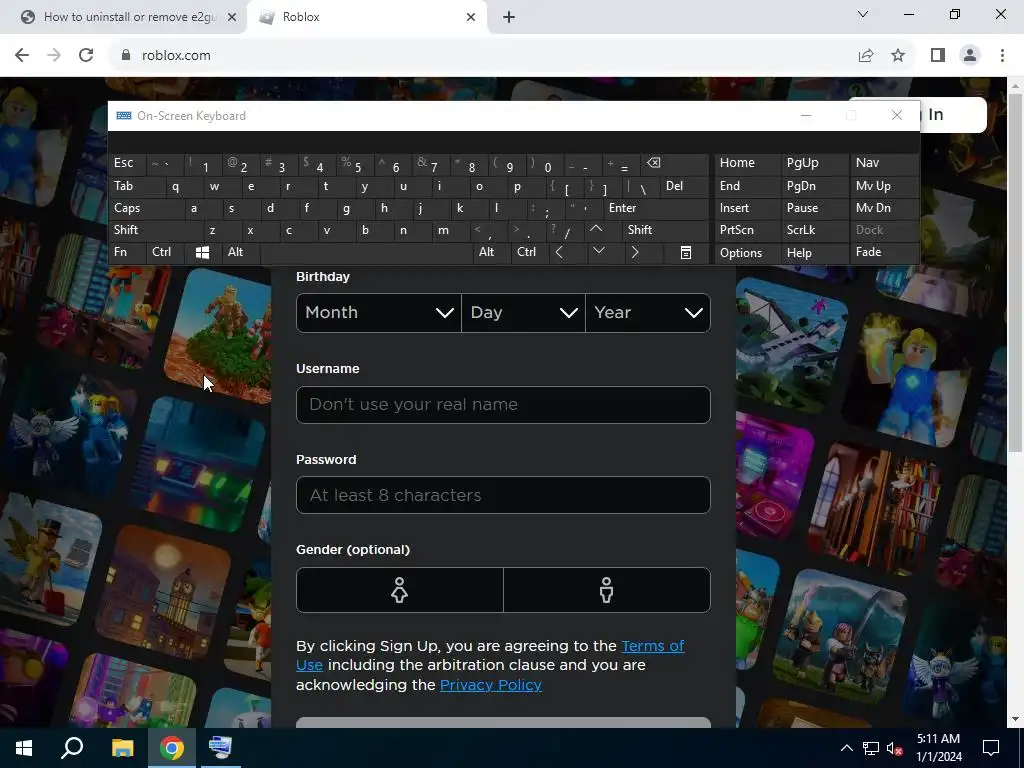Close the Roblox tab
The height and width of the screenshot is (768, 1024).
[471, 18]
